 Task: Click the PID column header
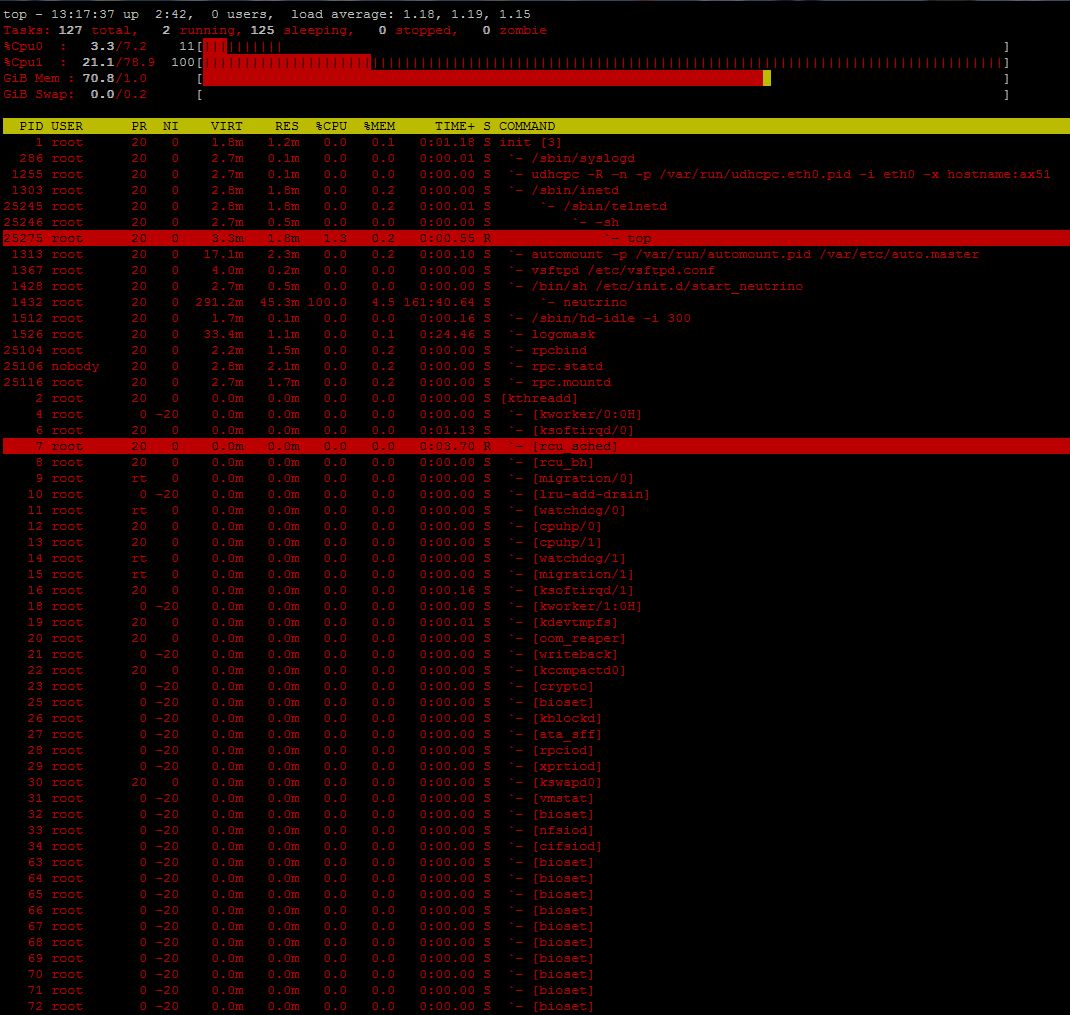(32, 126)
